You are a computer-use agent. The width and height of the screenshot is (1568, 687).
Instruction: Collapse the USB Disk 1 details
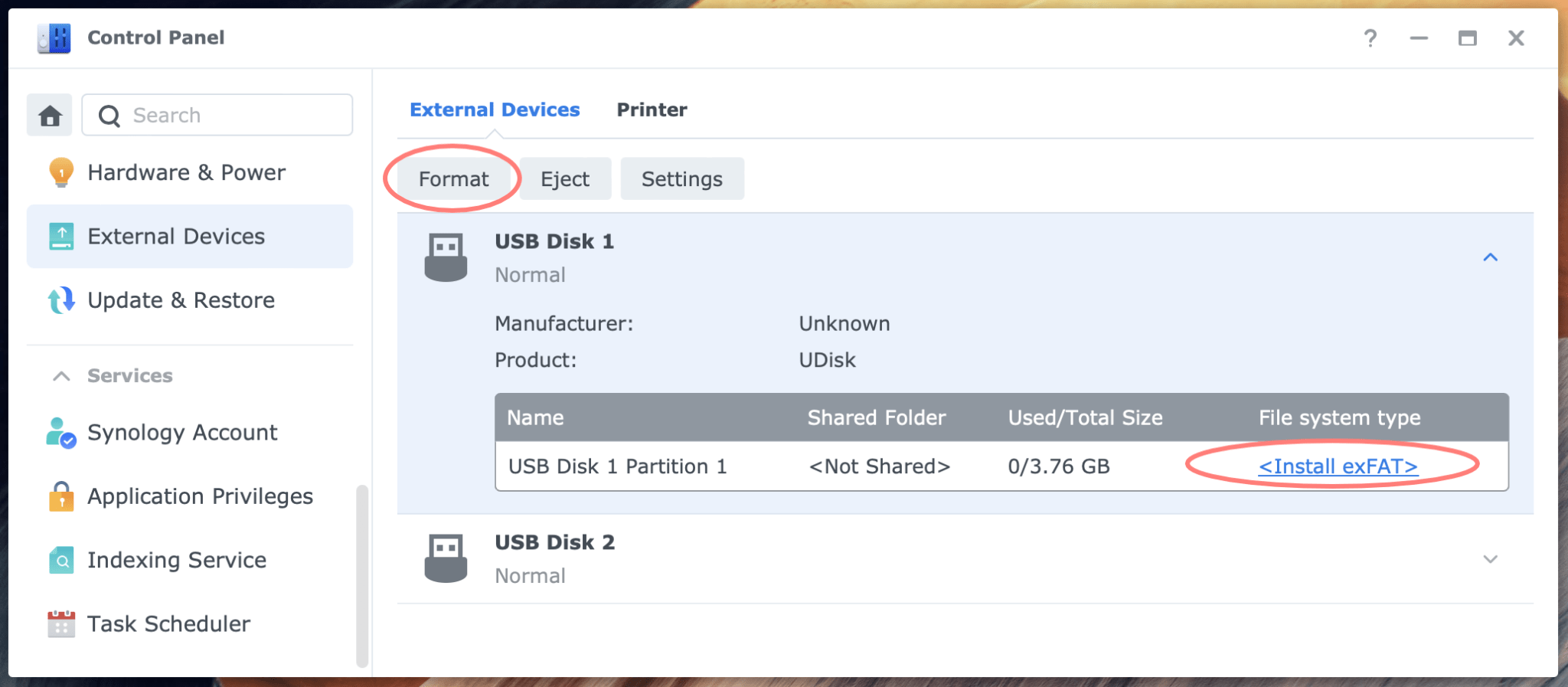(1490, 257)
